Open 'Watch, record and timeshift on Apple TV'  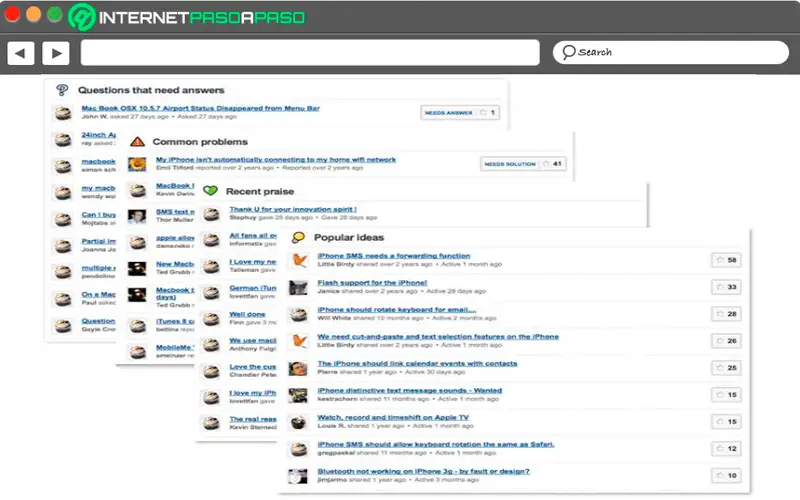(393, 417)
